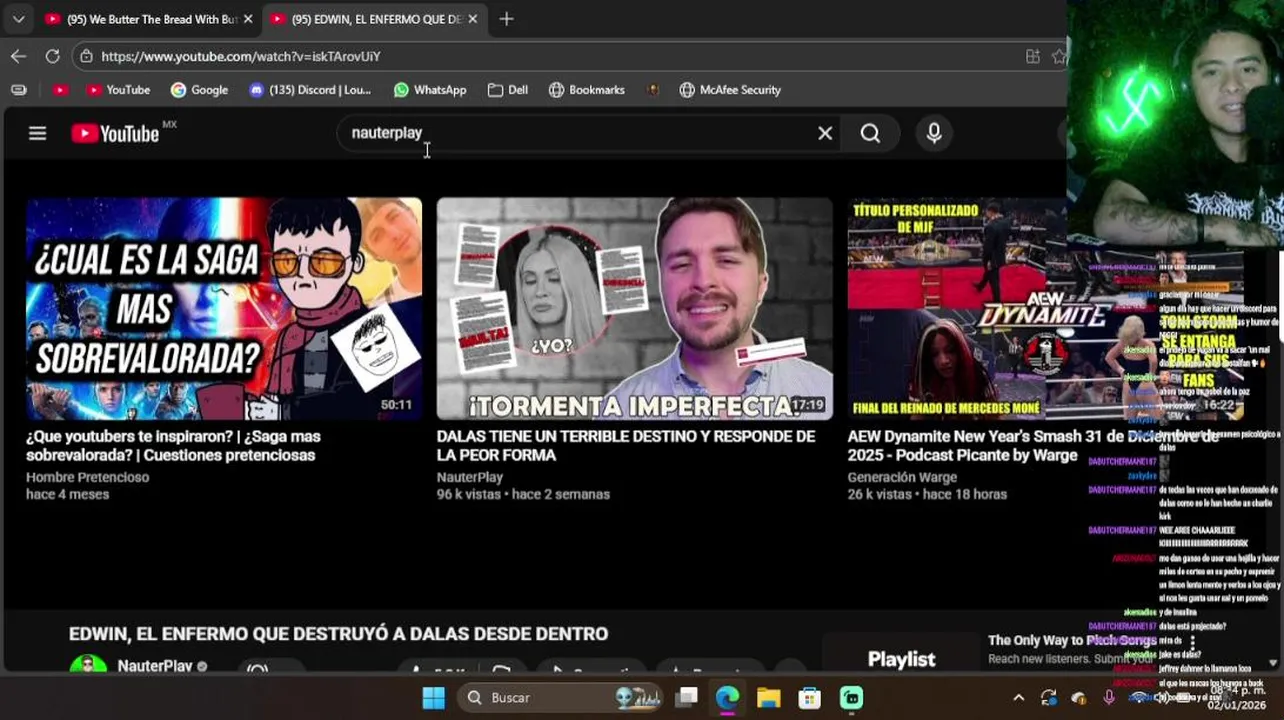Open the YouTube labeled bookmark
The width and height of the screenshot is (1284, 720).
118,90
